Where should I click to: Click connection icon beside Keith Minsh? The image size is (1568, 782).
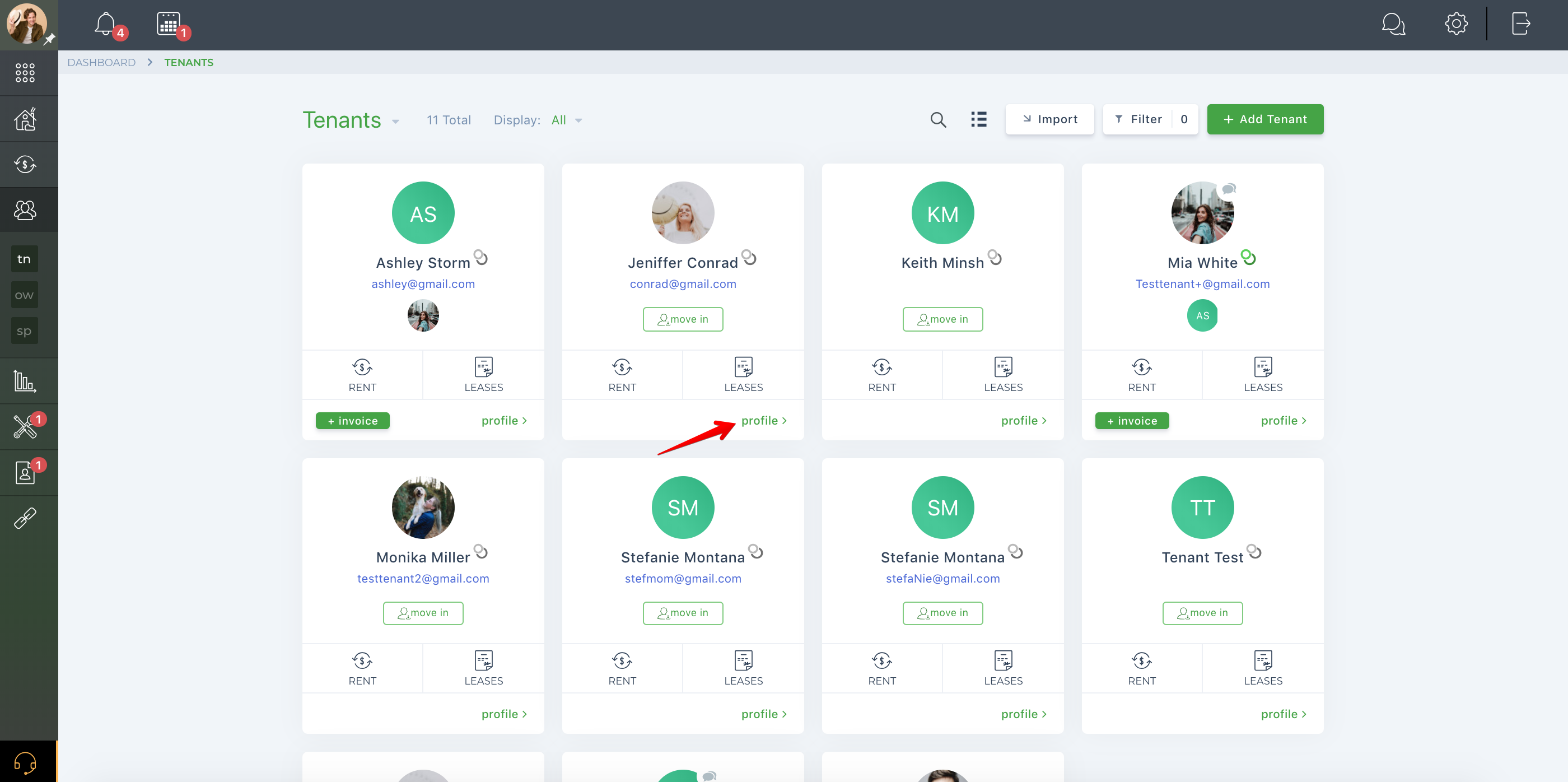[x=995, y=257]
